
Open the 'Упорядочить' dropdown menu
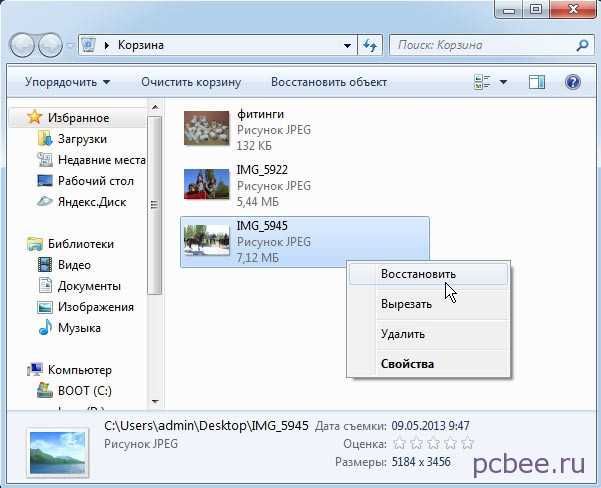pos(67,82)
